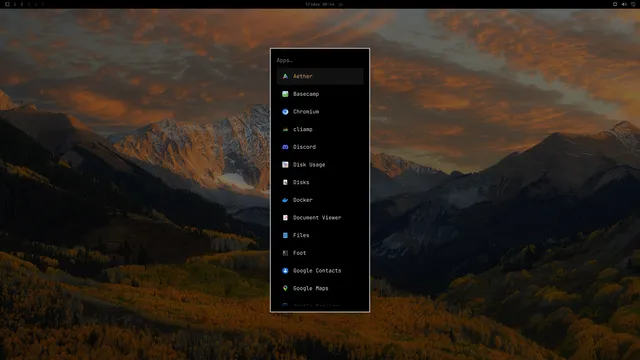Click the Friday clock in top bar

pos(320,4)
